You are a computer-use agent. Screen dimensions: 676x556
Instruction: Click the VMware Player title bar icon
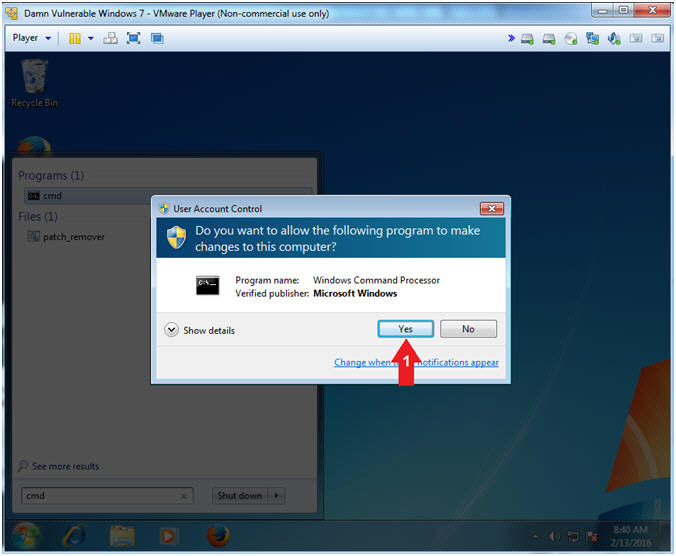(12, 13)
